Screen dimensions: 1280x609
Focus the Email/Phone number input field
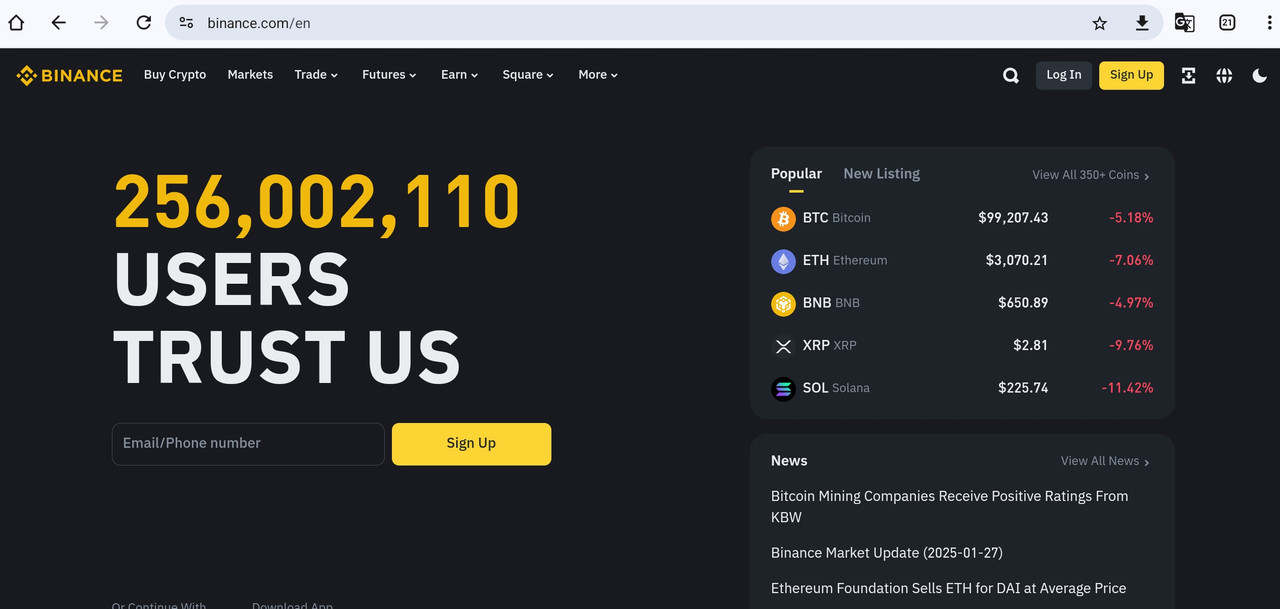tap(248, 444)
